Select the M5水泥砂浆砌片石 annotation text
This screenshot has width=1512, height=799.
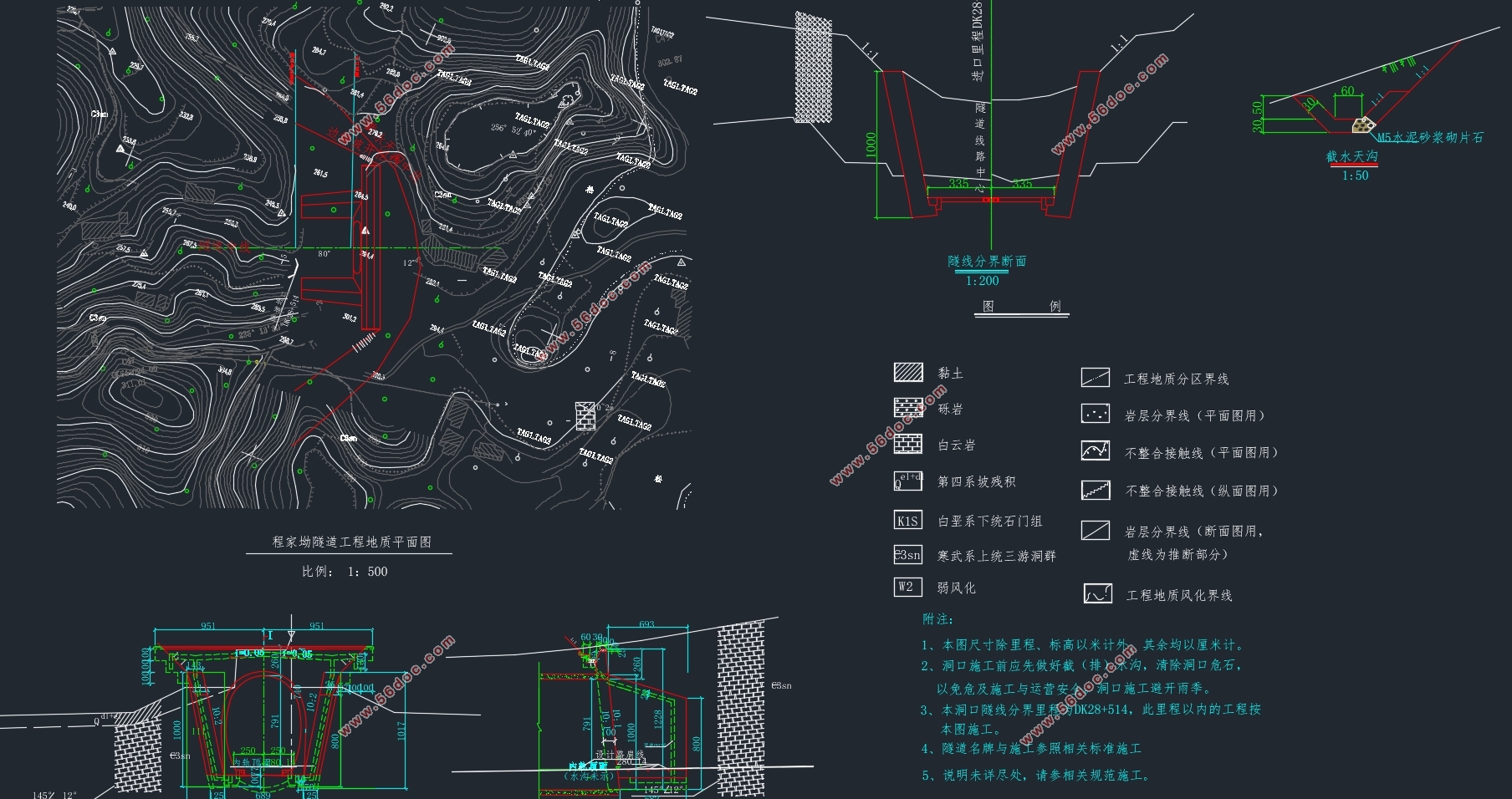tap(1430, 138)
